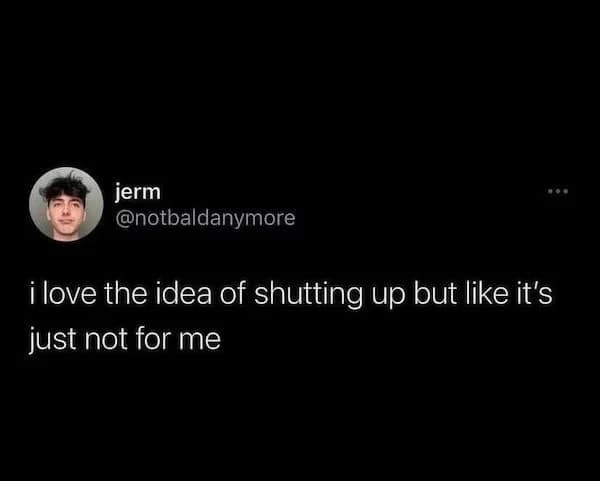Open the profile via display name jerm

point(138,192)
